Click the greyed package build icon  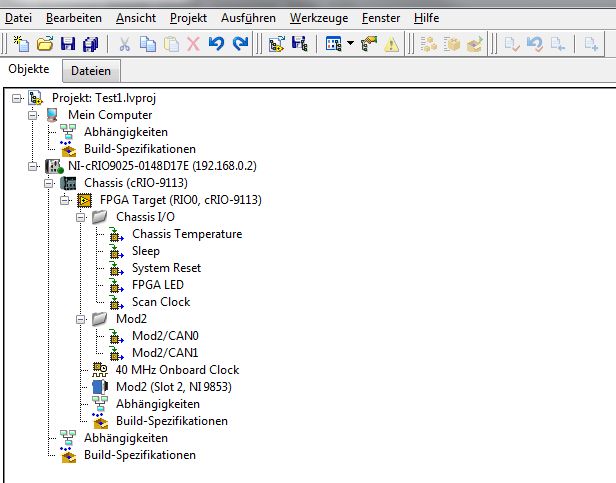coord(452,44)
